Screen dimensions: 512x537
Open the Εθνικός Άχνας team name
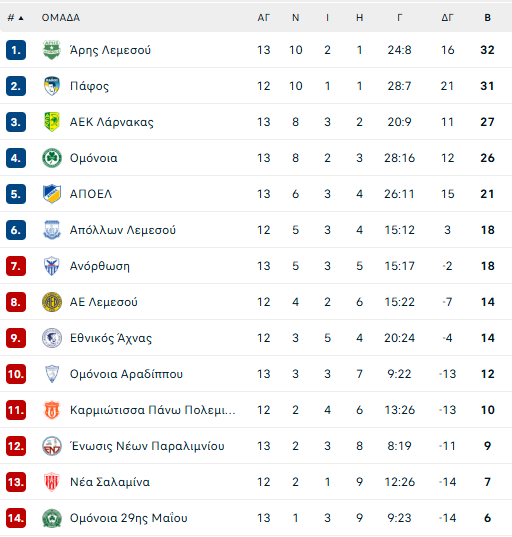click(x=111, y=338)
